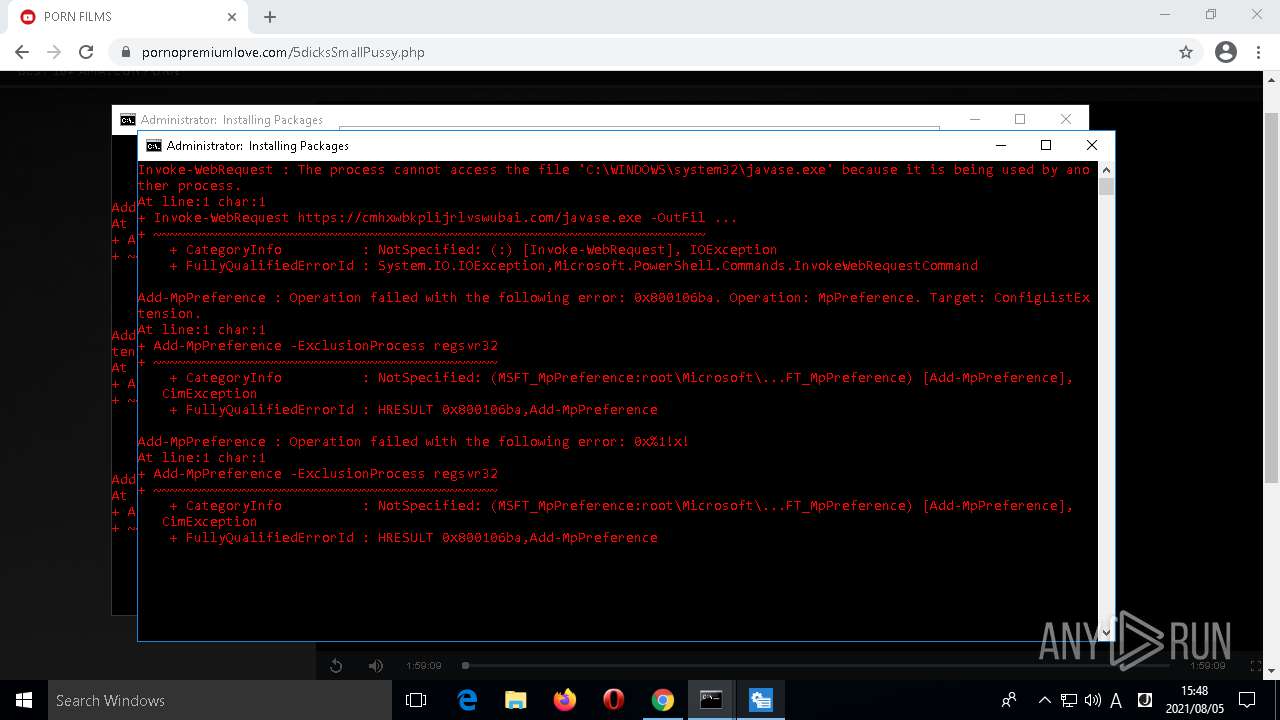Select the PORN FILMS browser tab

128,17
